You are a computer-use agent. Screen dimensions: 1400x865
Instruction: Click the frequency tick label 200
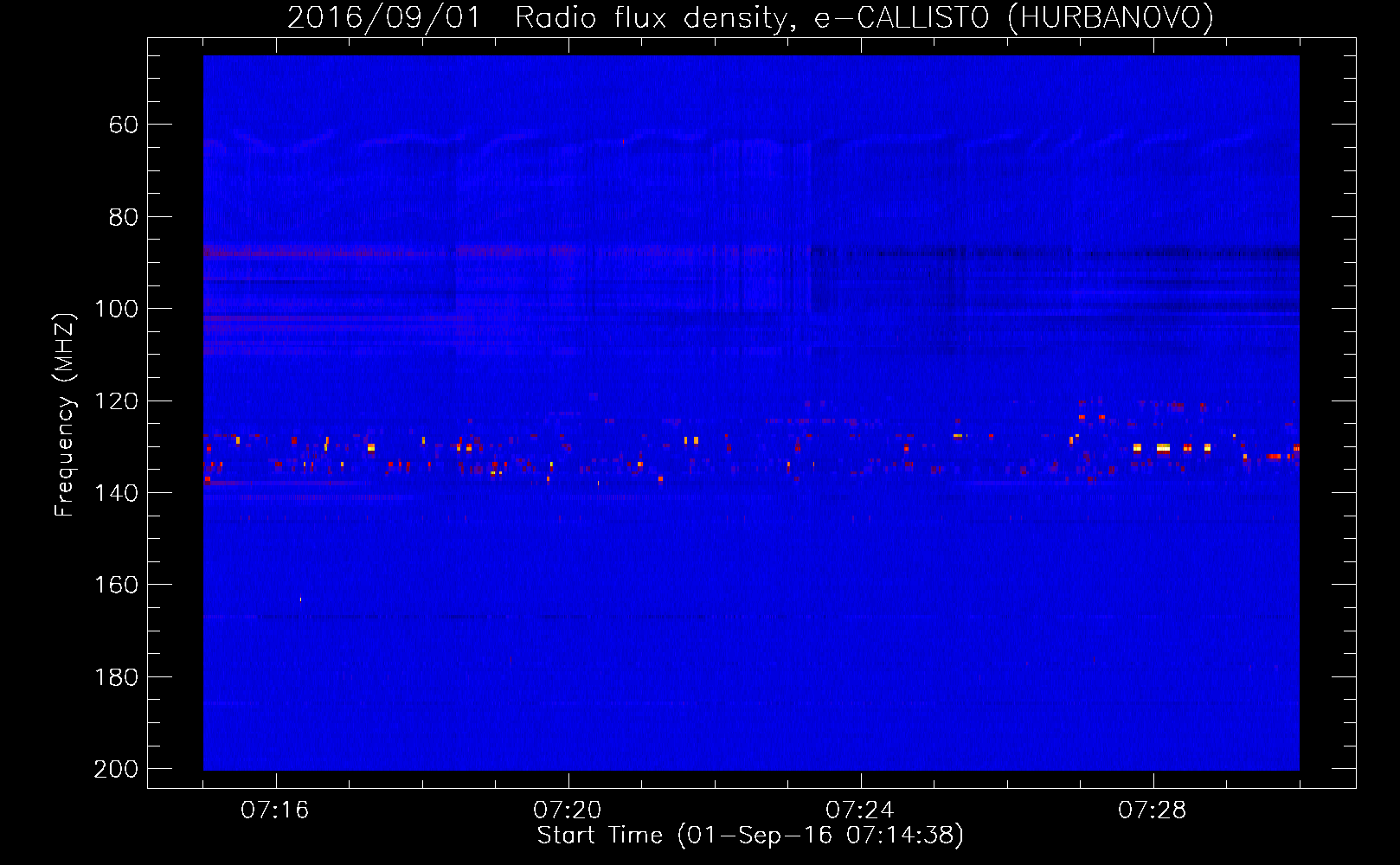tap(116, 769)
